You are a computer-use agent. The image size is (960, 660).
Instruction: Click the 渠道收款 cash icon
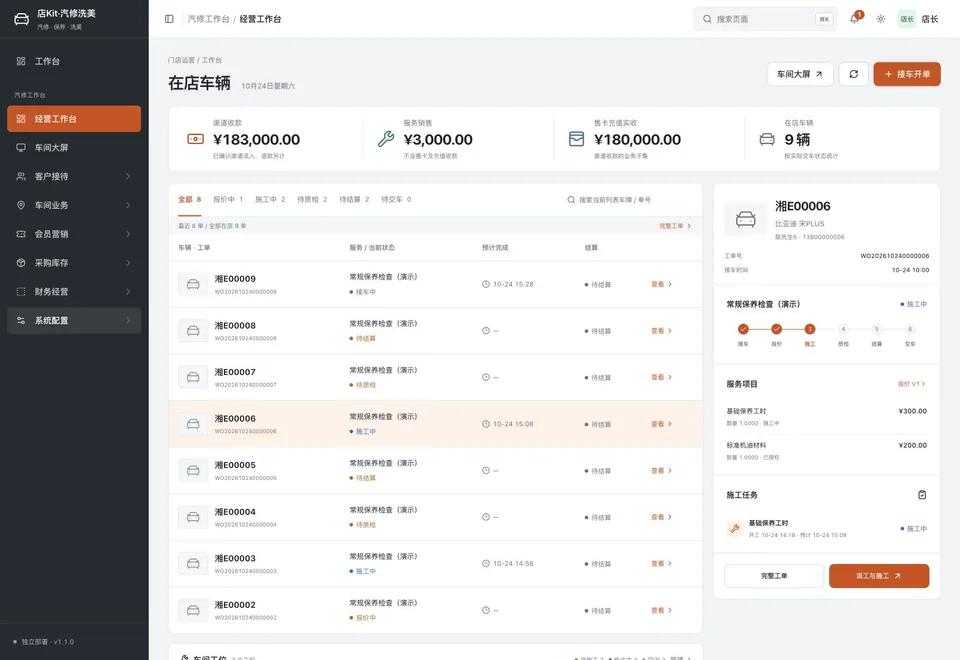[195, 139]
